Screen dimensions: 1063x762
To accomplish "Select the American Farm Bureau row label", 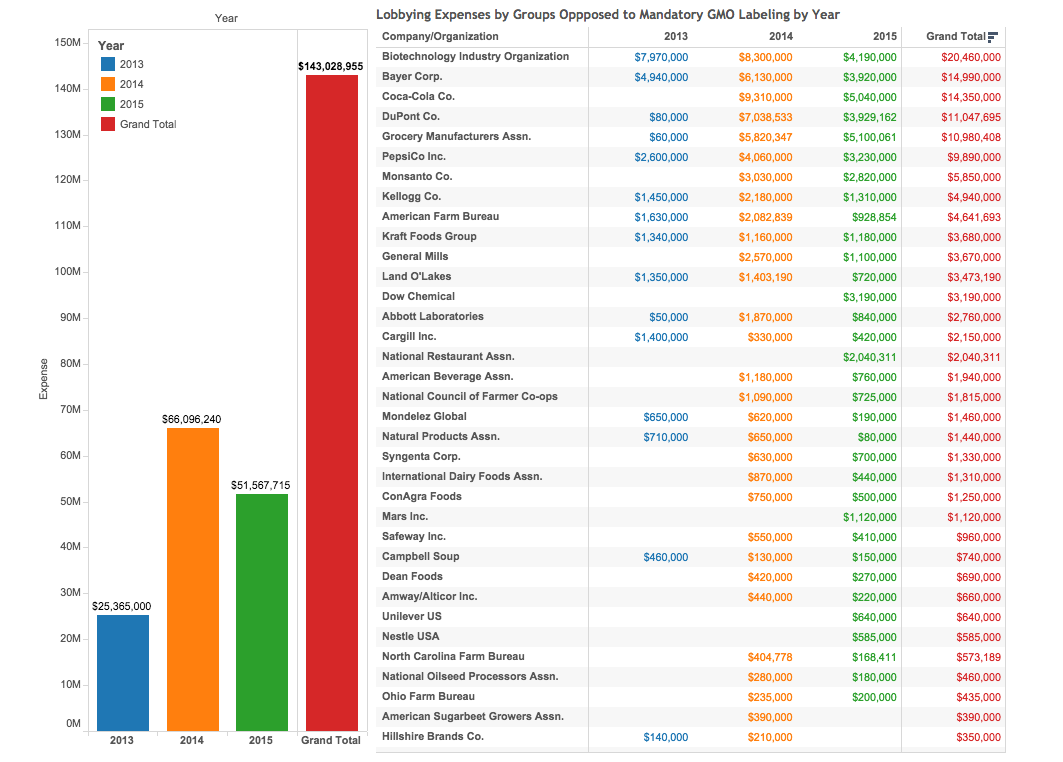I will point(441,217).
